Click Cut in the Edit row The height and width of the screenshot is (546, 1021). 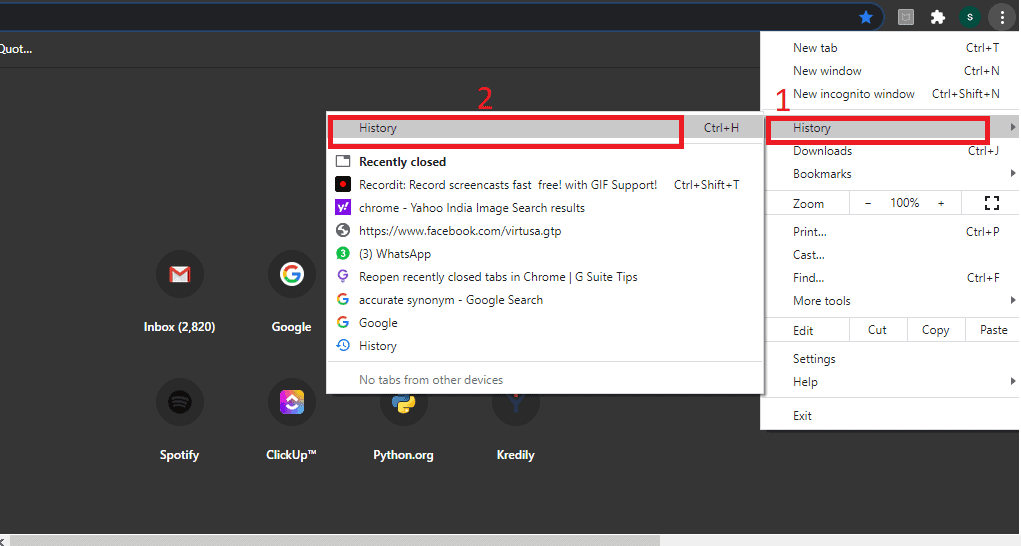tap(878, 330)
